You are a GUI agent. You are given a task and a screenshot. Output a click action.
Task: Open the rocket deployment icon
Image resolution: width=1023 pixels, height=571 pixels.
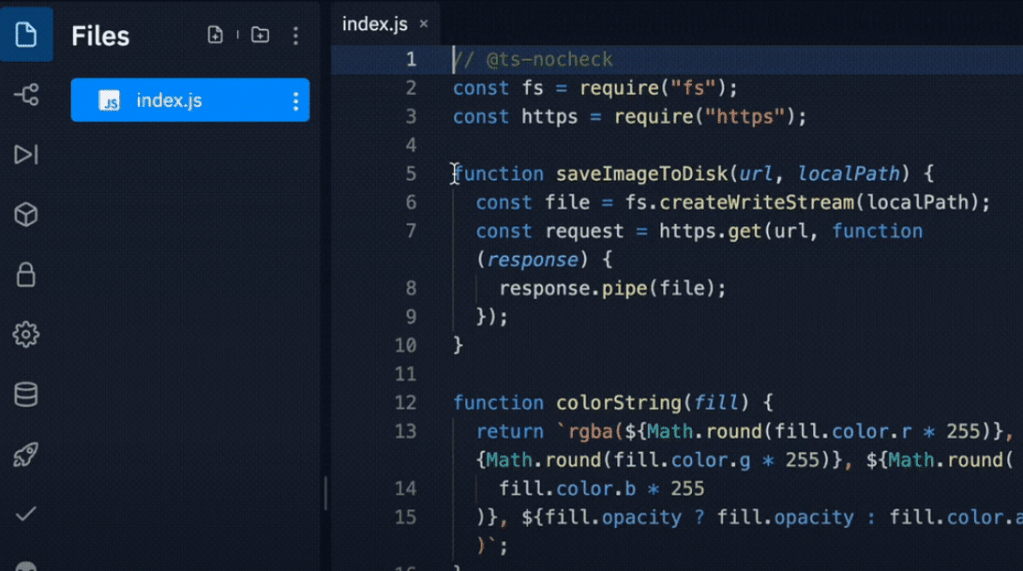26,454
